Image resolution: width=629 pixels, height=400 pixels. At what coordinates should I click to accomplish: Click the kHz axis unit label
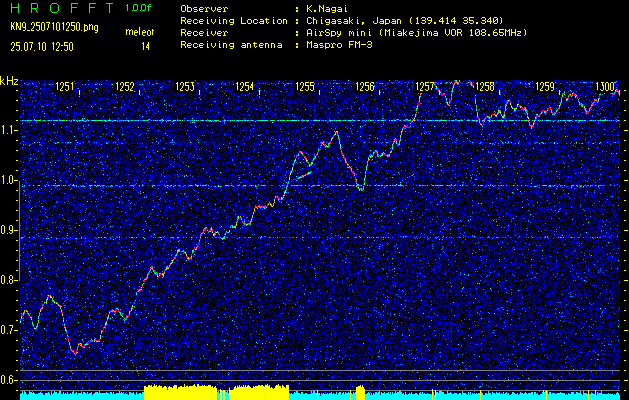click(9, 81)
